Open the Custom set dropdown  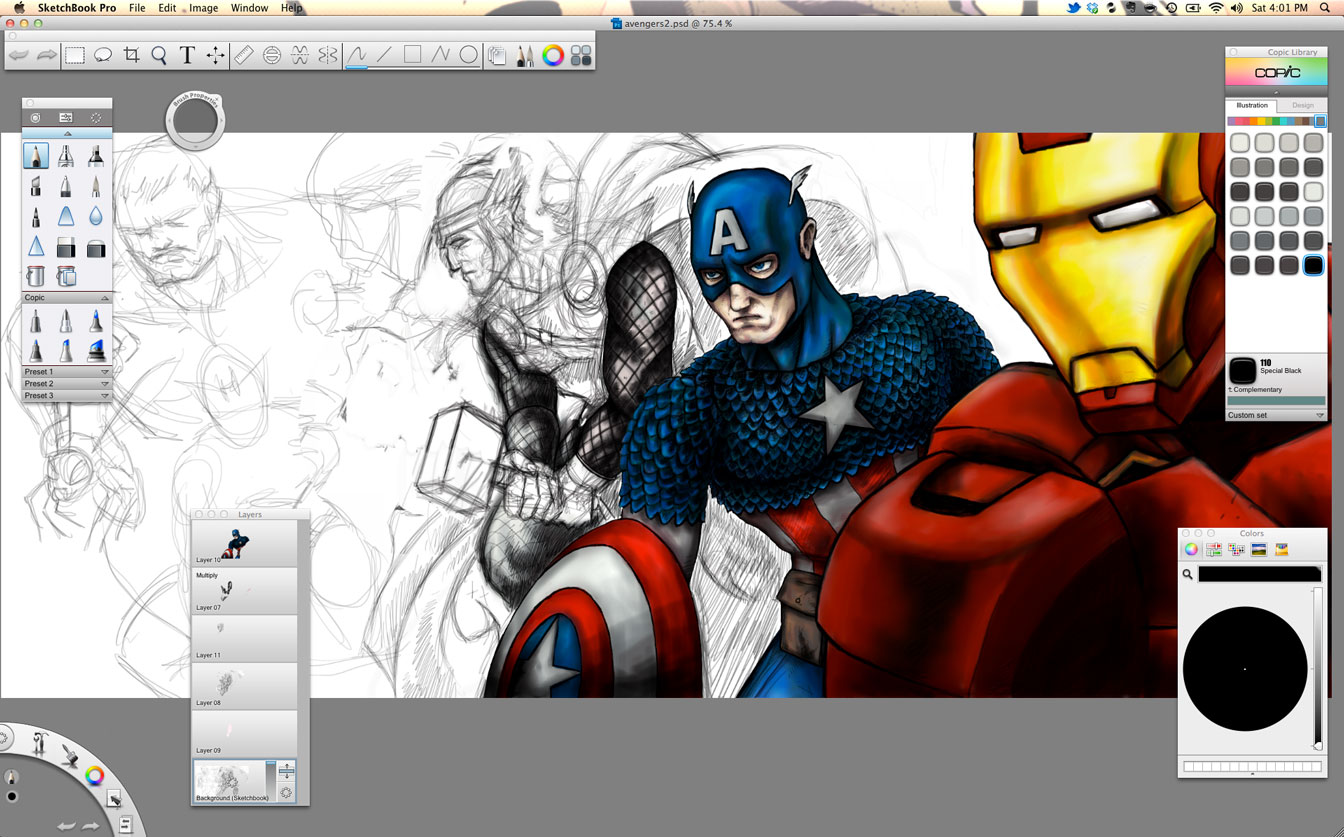click(1319, 415)
